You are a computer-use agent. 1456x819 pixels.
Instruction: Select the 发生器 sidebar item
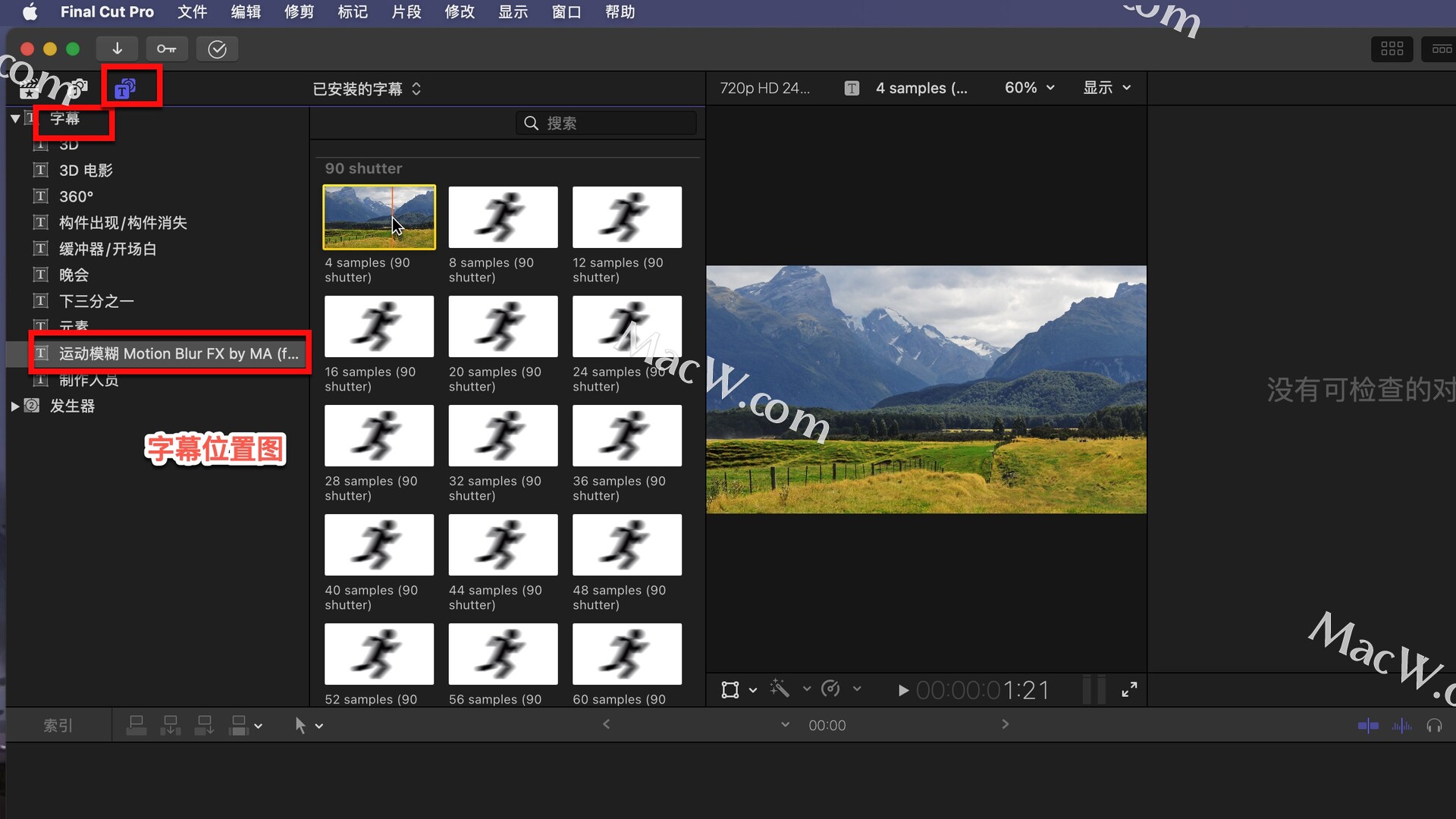[x=72, y=406]
